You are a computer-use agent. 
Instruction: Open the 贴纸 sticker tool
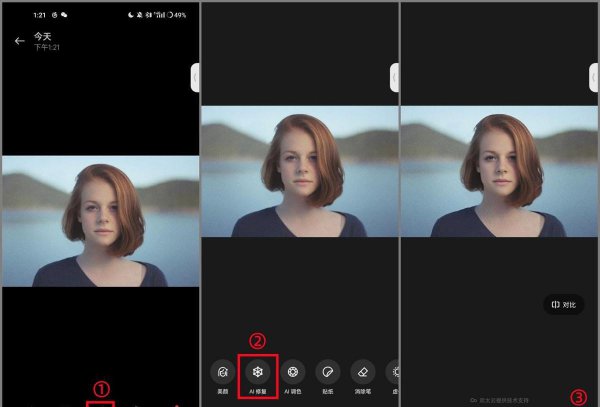pyautogui.click(x=327, y=372)
